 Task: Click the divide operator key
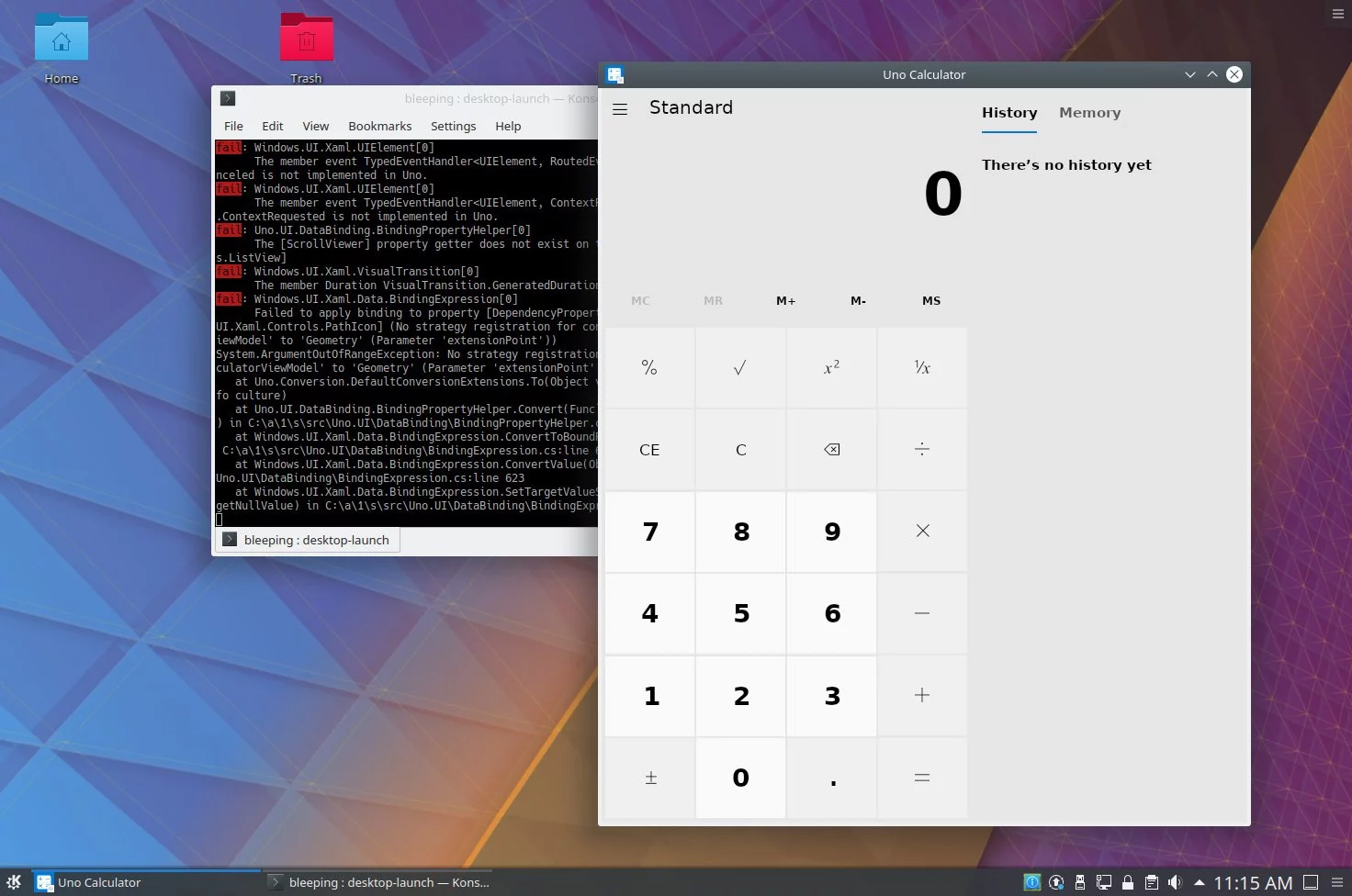(922, 450)
